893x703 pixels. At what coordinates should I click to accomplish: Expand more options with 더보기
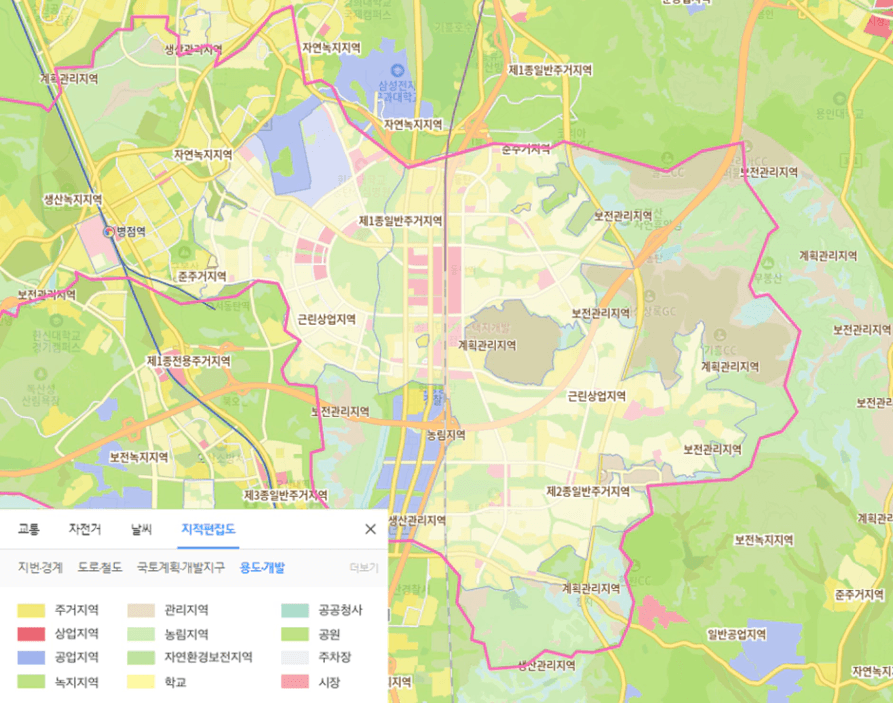[364, 568]
